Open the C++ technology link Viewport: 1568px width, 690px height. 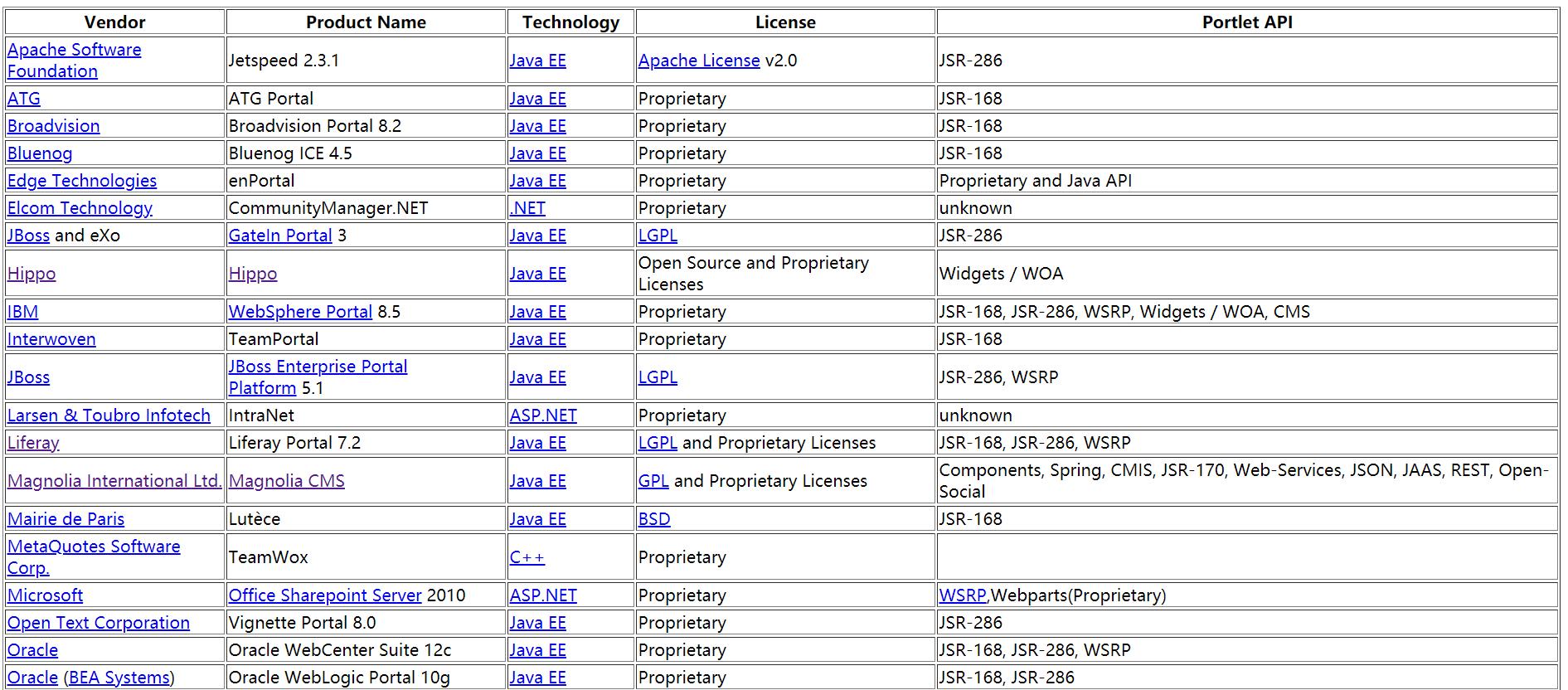click(x=527, y=557)
